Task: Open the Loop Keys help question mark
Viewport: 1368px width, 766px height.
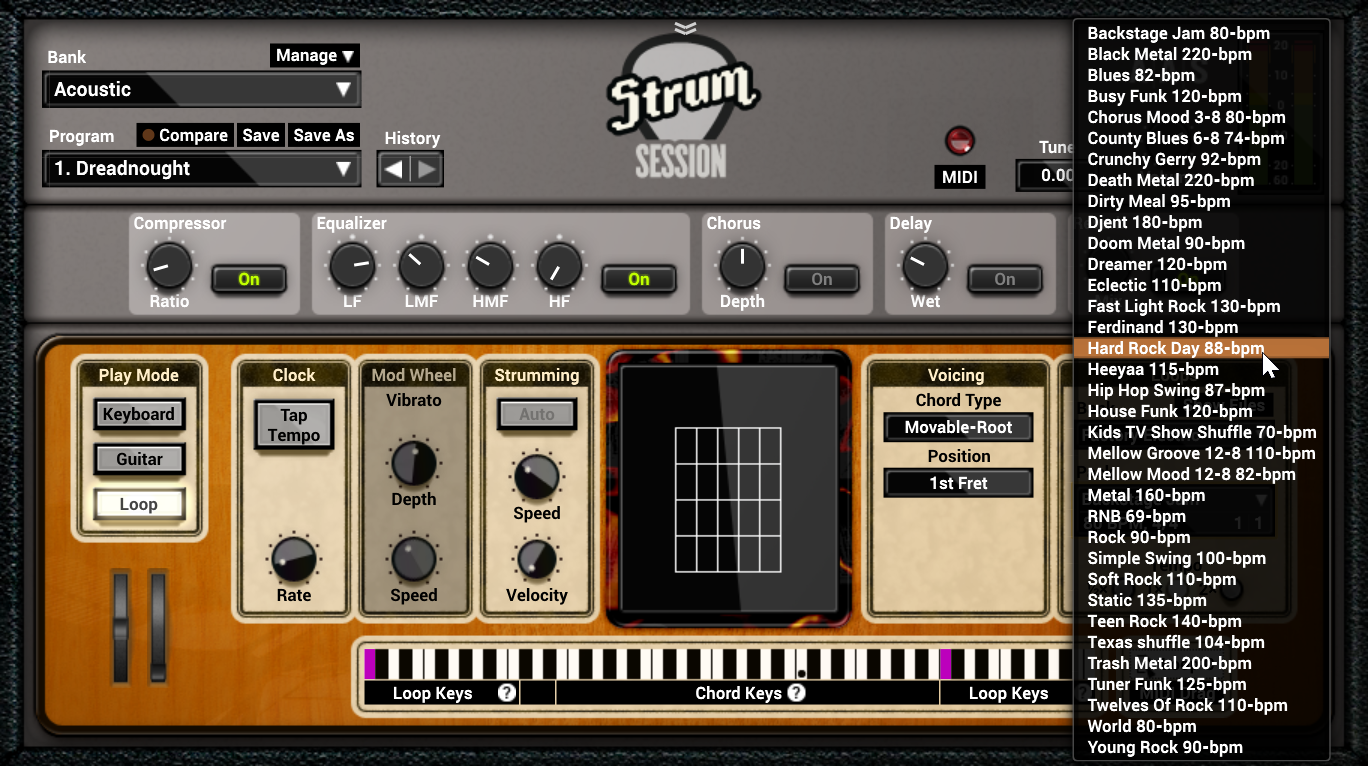Action: point(507,692)
